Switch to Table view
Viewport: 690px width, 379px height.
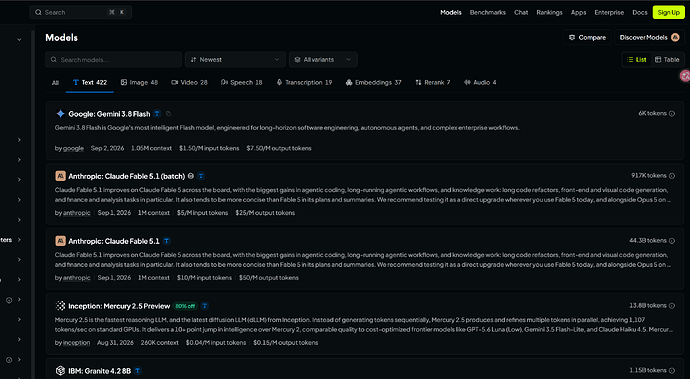pos(667,59)
